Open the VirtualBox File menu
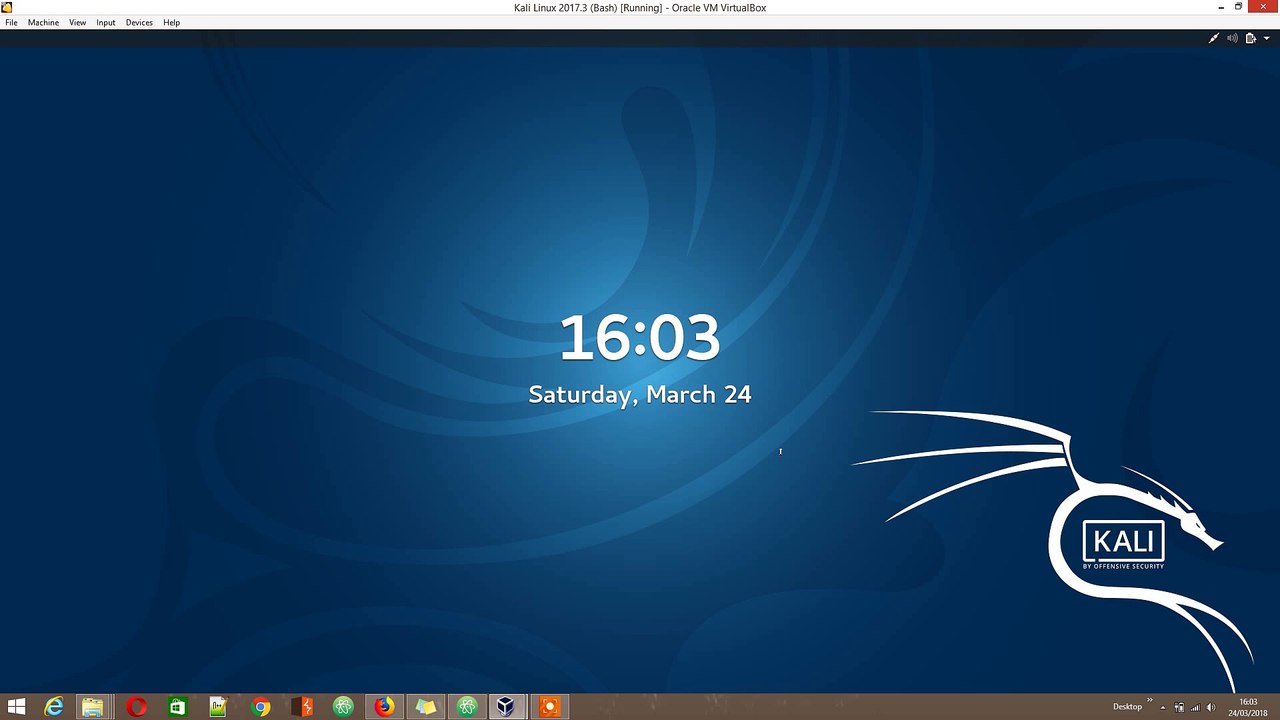This screenshot has width=1280, height=720. click(x=11, y=22)
